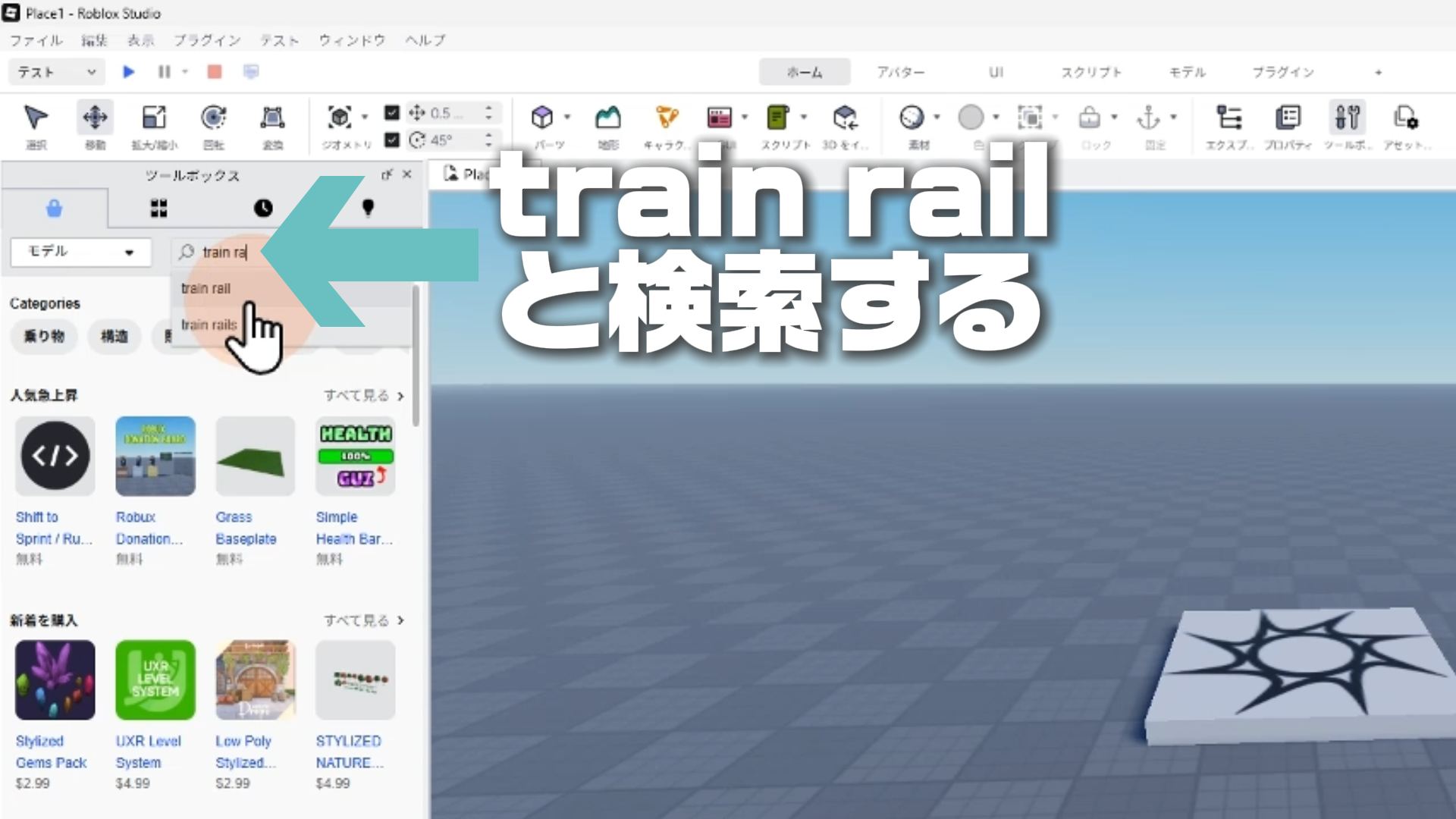Open the プラグイン menu
The width and height of the screenshot is (1456, 819).
(207, 40)
